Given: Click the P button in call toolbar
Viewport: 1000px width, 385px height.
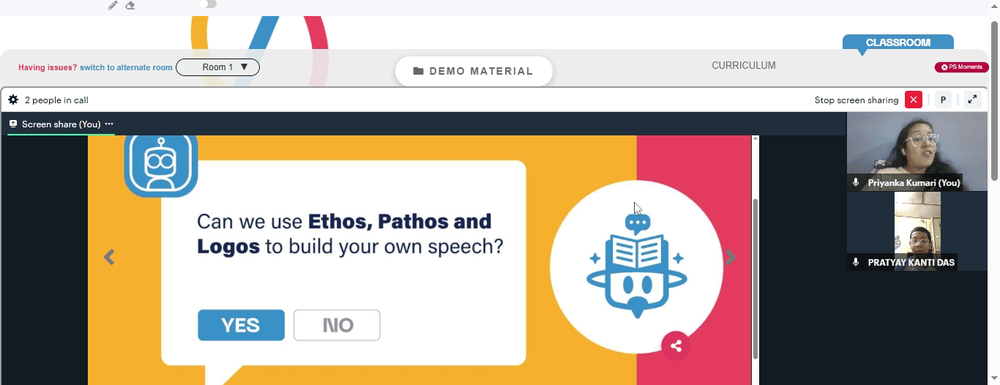Looking at the screenshot, I should click(943, 100).
